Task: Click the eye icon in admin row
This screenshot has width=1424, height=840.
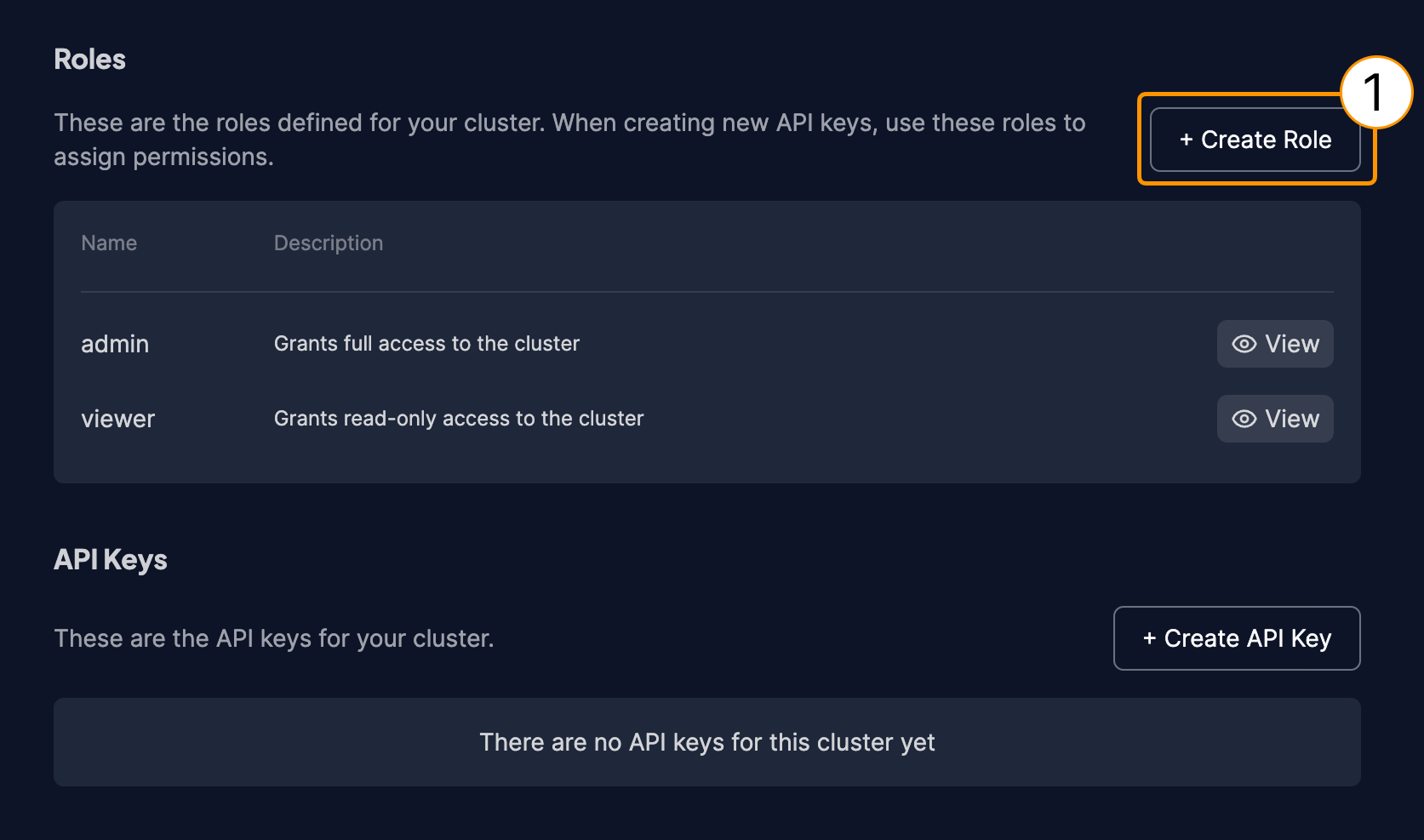Action: [1244, 344]
